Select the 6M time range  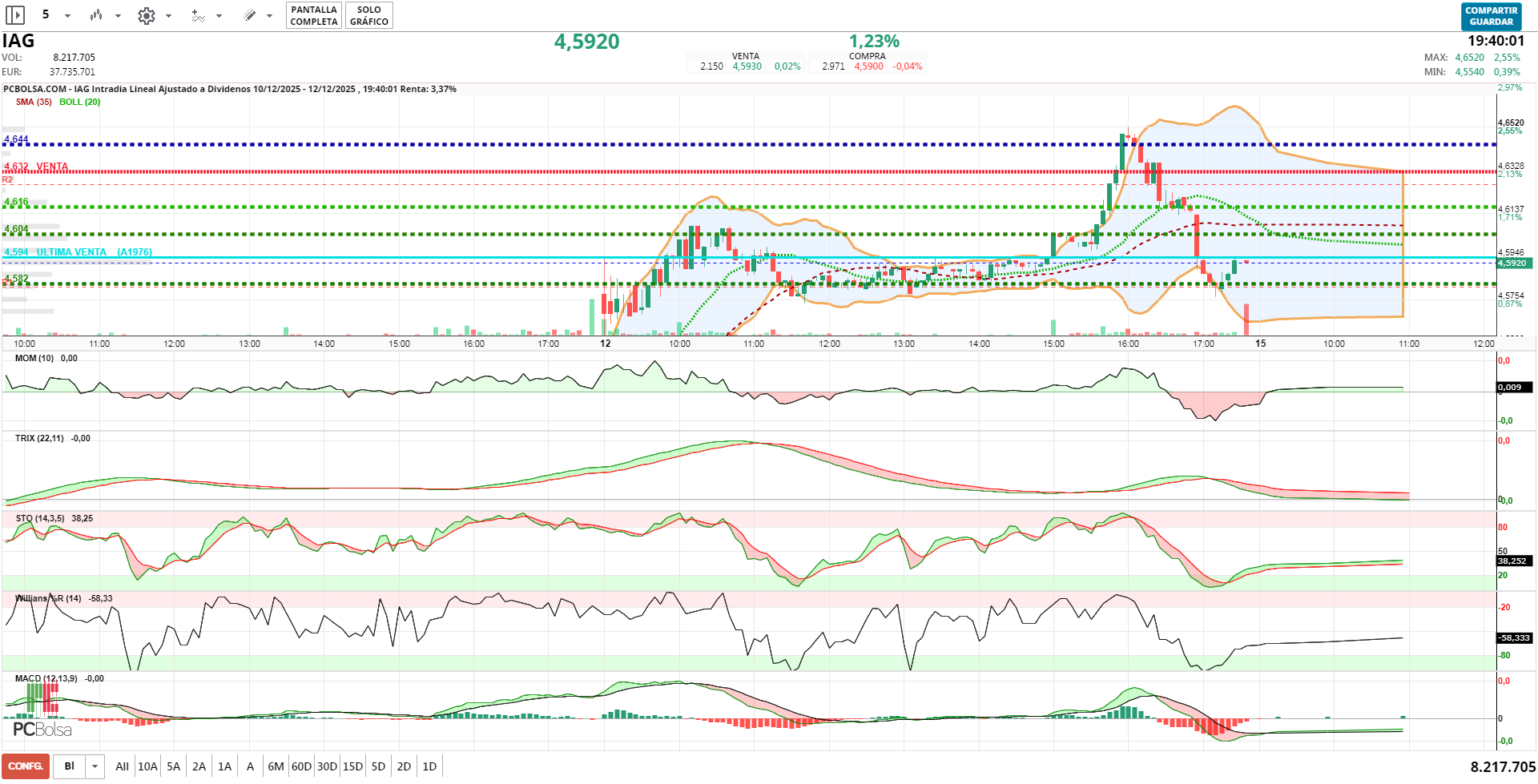pyautogui.click(x=276, y=766)
